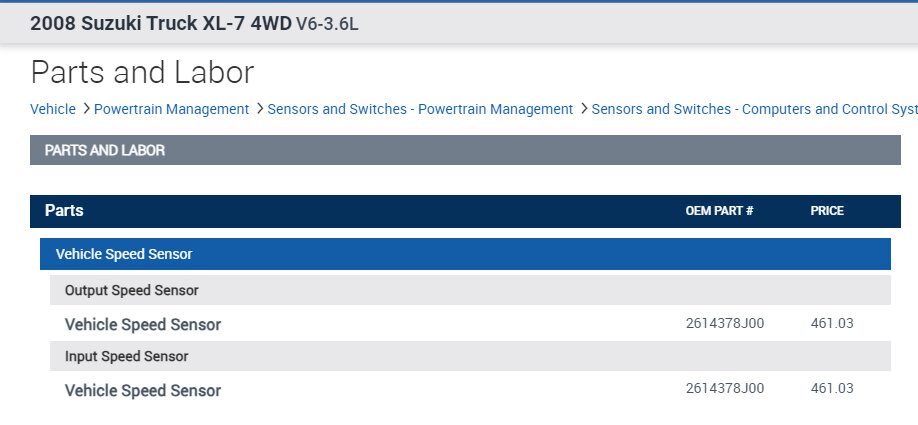Open the Powertrain Management breadcrumb link
918x425 pixels.
click(x=171, y=109)
